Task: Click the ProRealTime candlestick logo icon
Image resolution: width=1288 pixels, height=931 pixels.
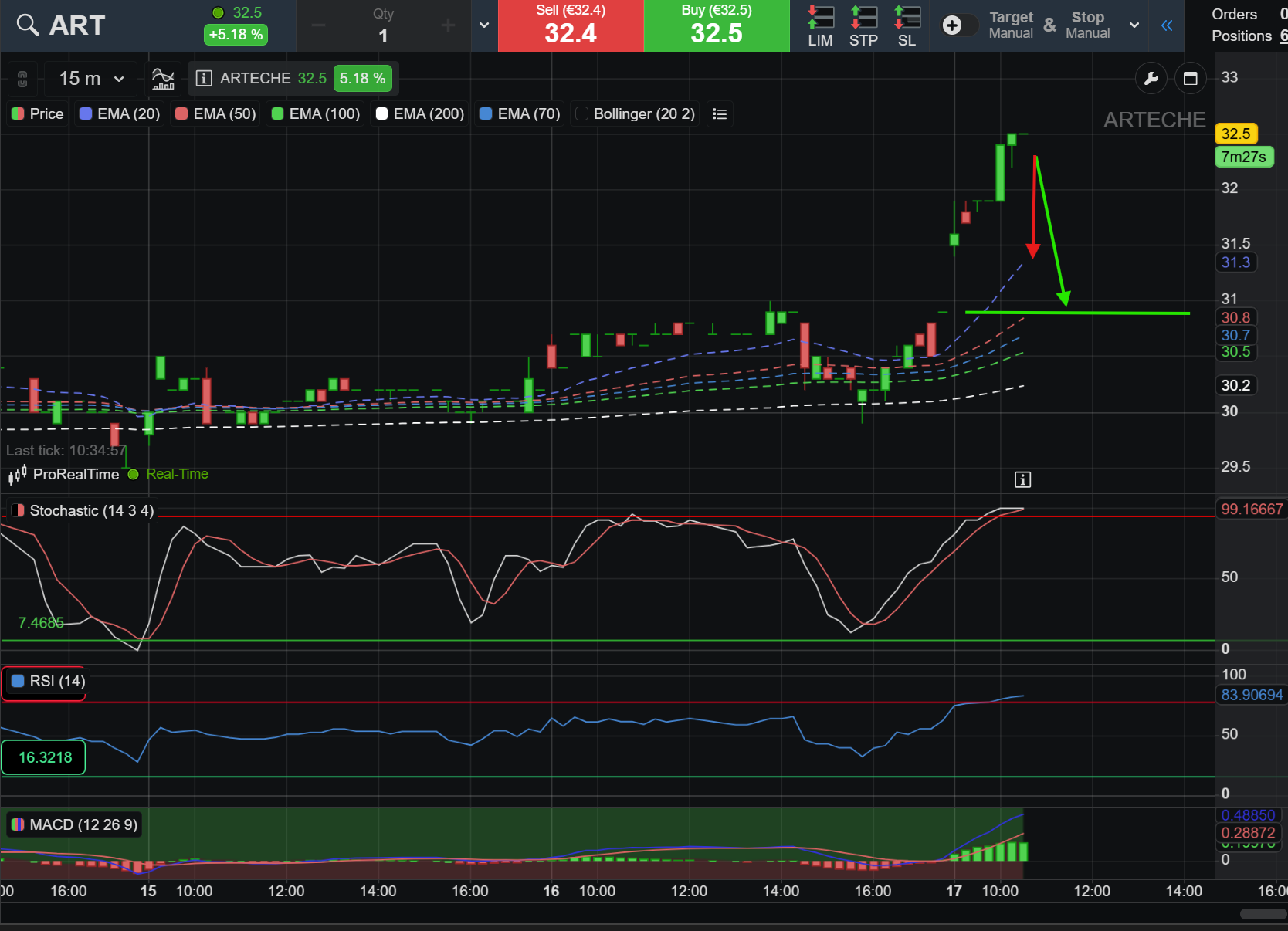Action: pyautogui.click(x=18, y=475)
